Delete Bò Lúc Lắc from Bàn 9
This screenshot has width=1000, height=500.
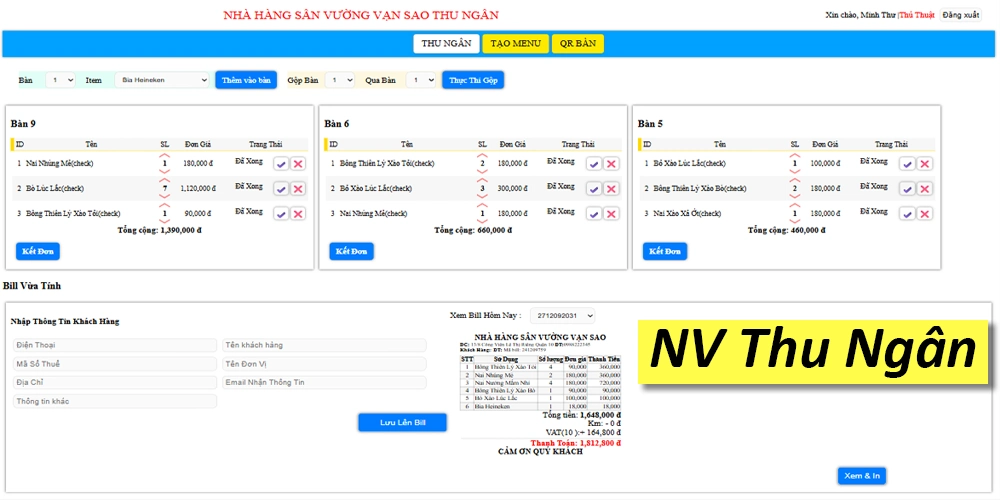[x=297, y=189]
